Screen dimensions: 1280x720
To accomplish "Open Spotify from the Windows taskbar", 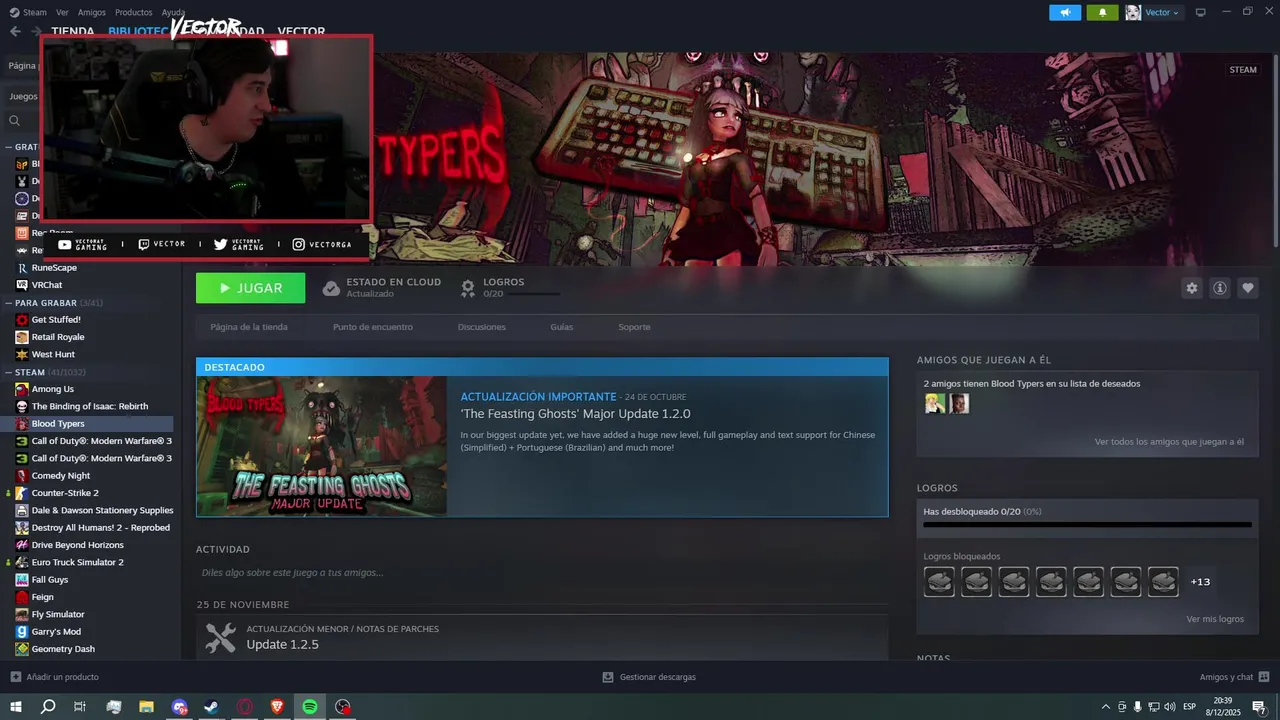I will (x=310, y=706).
